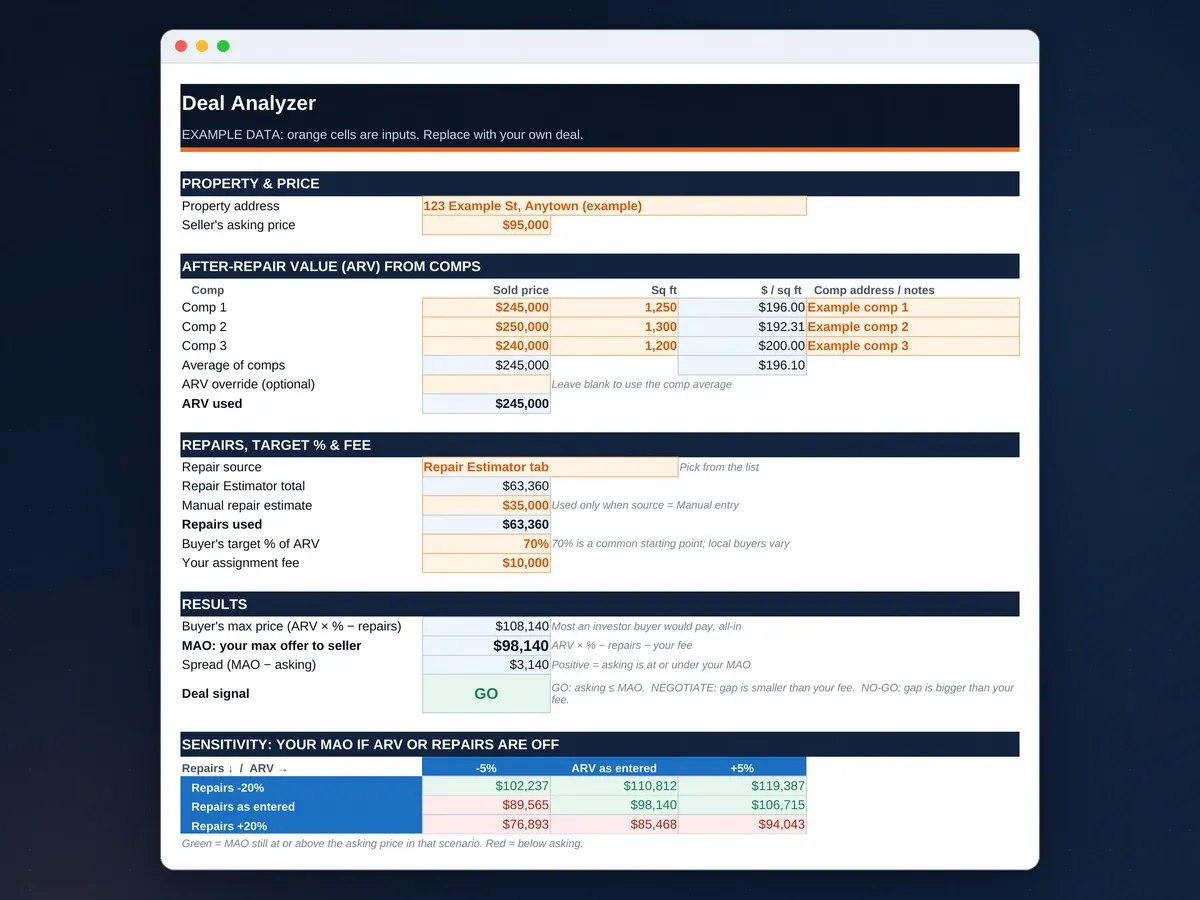The width and height of the screenshot is (1200, 900).
Task: Open the Repair source dropdown list
Action: coord(550,467)
